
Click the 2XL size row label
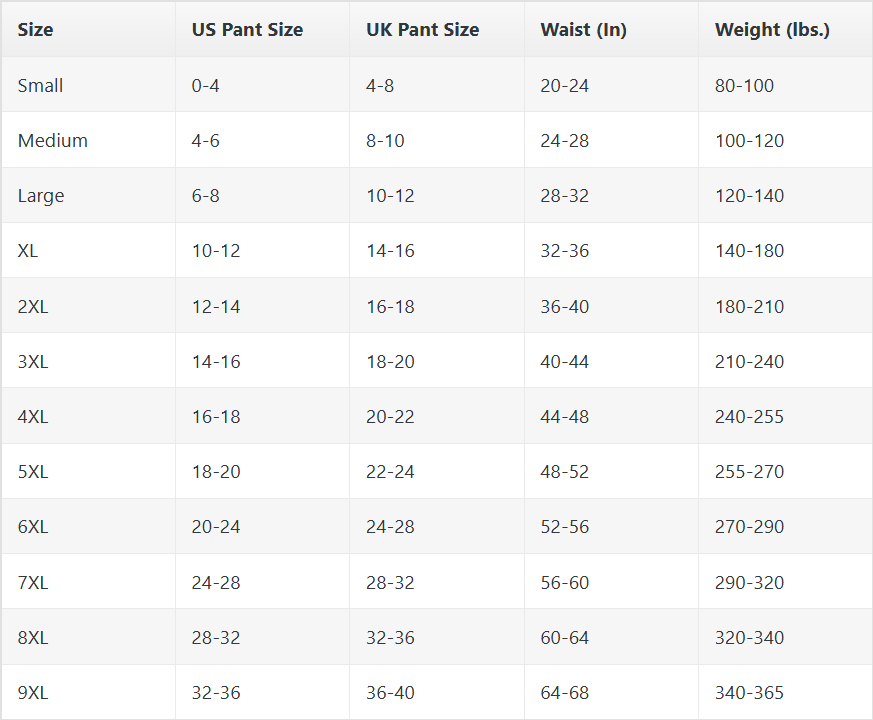pyautogui.click(x=33, y=307)
